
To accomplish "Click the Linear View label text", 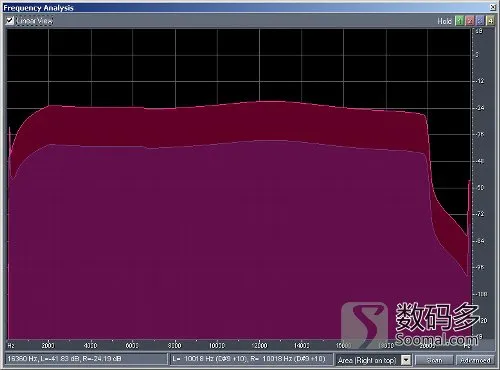I will coord(35,21).
